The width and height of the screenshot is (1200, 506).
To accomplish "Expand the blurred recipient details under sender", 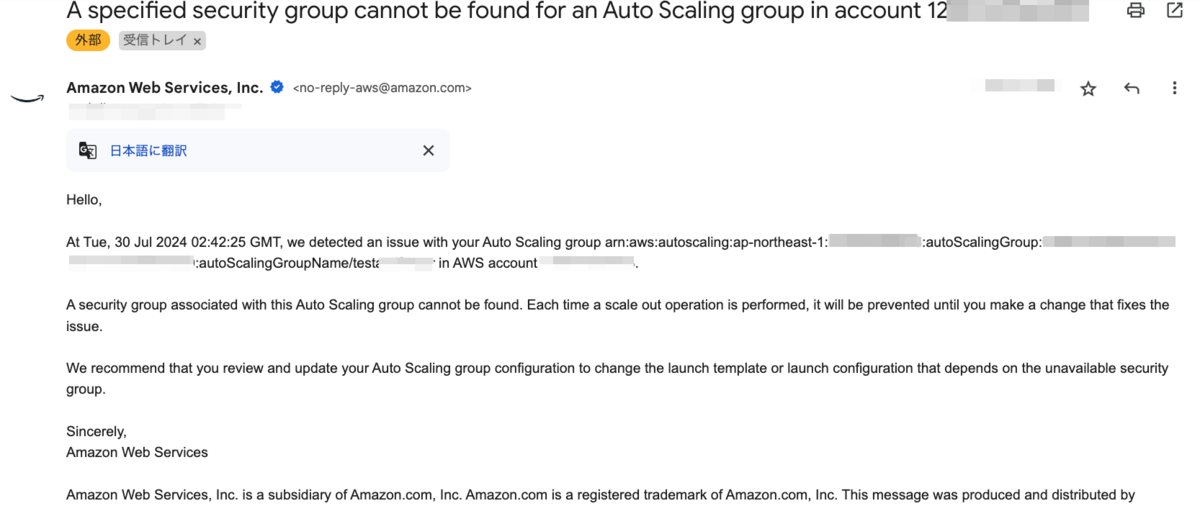I will pyautogui.click(x=150, y=107).
